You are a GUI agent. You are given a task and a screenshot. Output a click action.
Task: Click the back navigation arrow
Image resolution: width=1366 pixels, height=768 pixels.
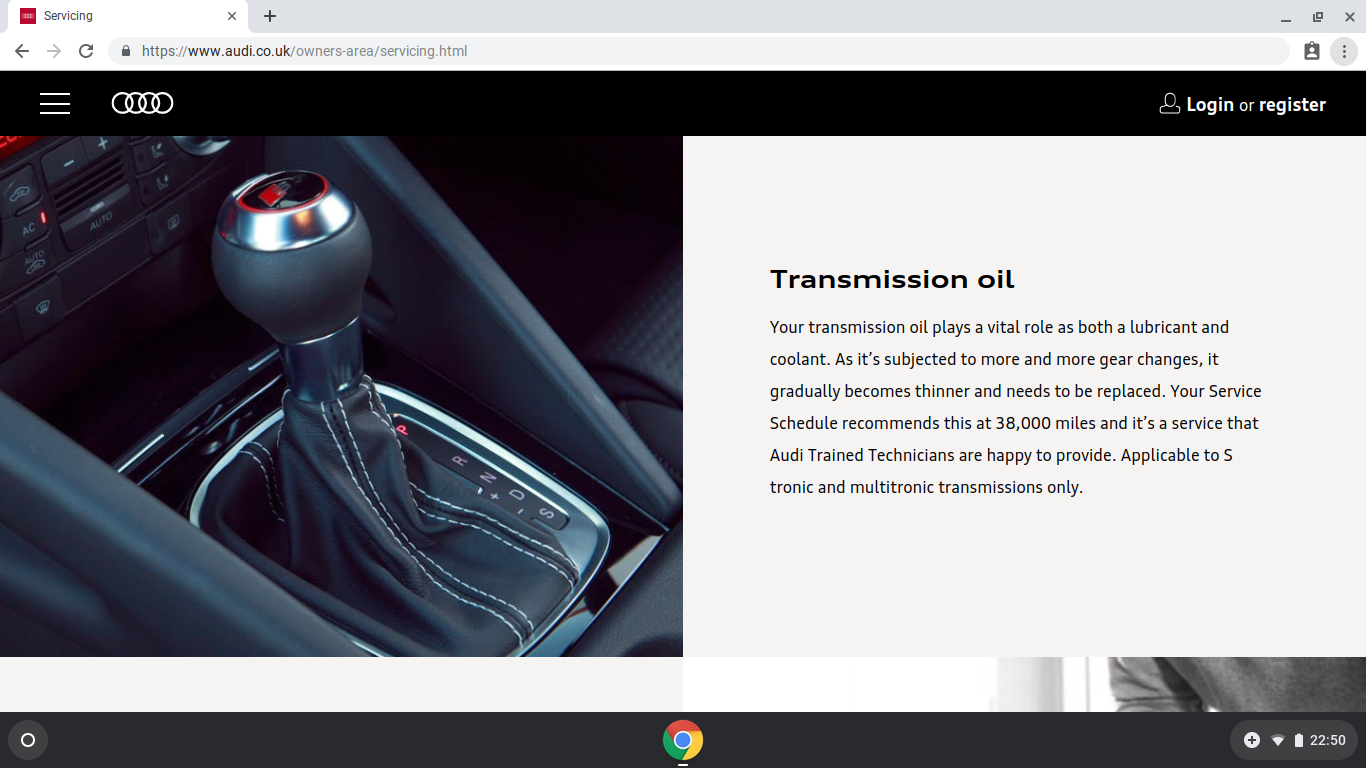pyautogui.click(x=21, y=51)
